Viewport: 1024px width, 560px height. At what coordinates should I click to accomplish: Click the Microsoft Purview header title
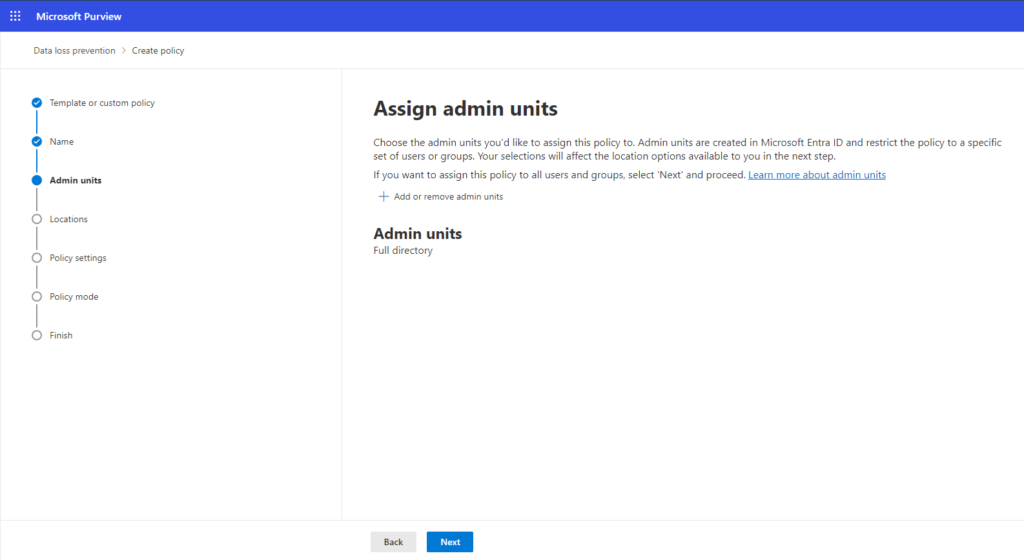(79, 16)
